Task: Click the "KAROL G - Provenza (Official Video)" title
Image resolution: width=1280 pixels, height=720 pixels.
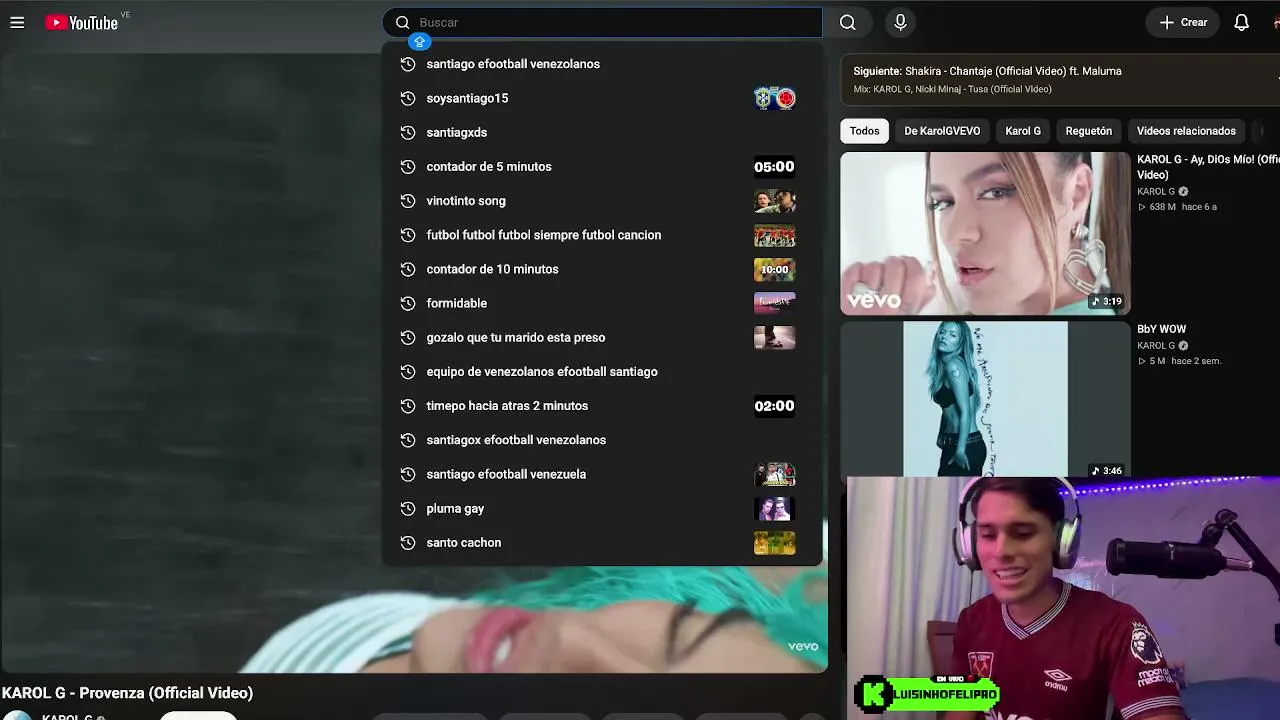Action: coord(127,693)
